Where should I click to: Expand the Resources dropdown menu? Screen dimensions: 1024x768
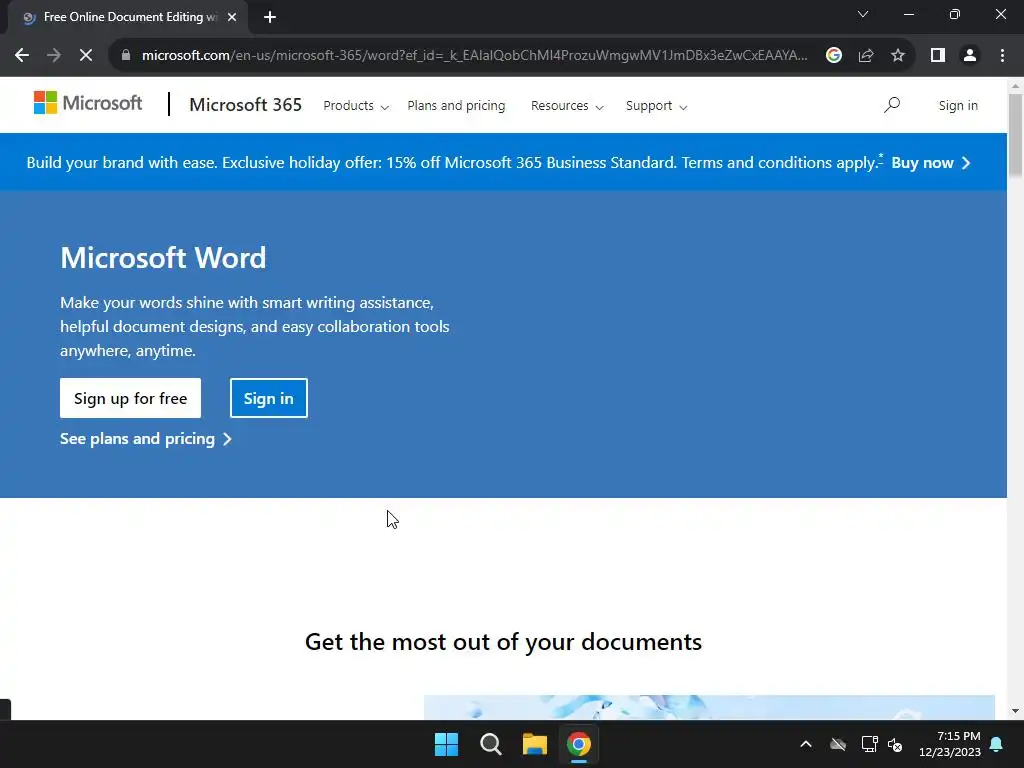(567, 106)
